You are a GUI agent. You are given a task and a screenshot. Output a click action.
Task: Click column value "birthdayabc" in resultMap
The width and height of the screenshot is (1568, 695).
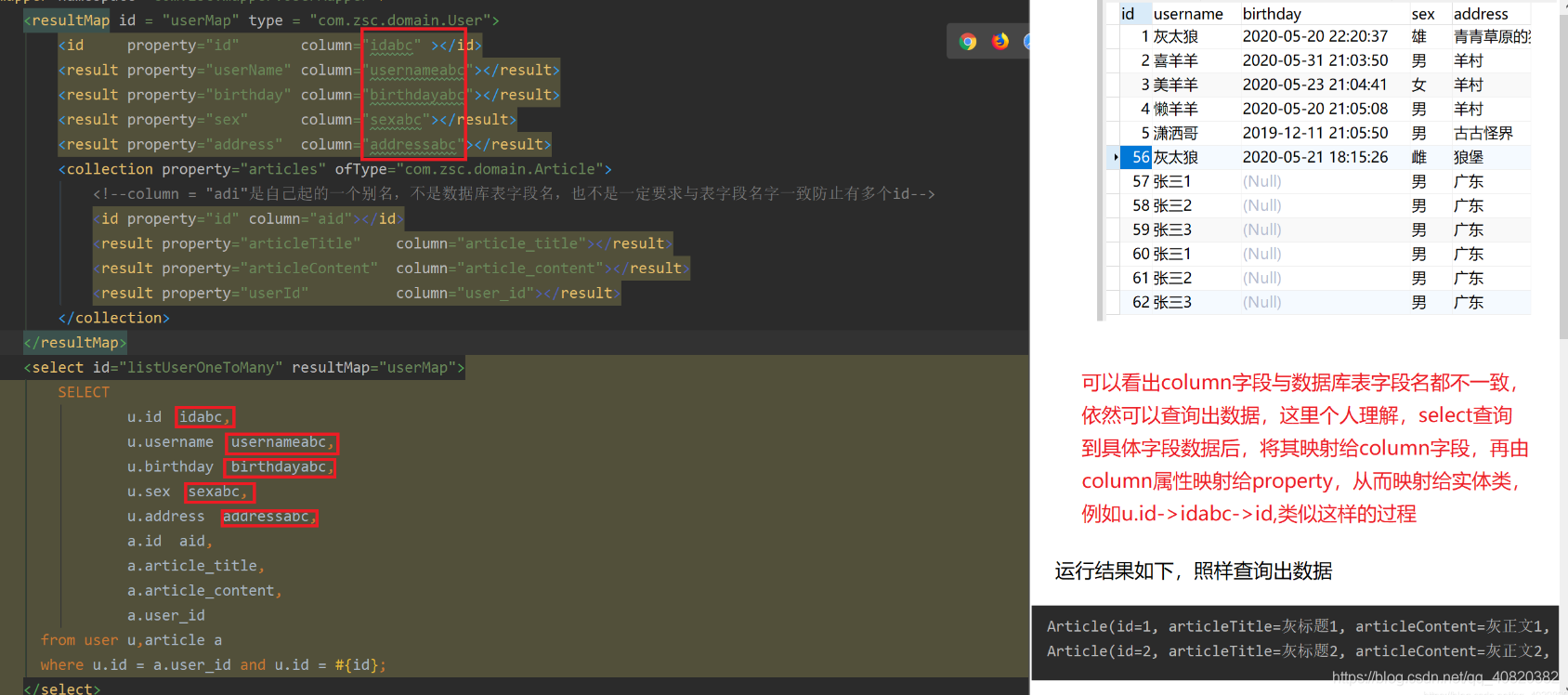(x=417, y=95)
